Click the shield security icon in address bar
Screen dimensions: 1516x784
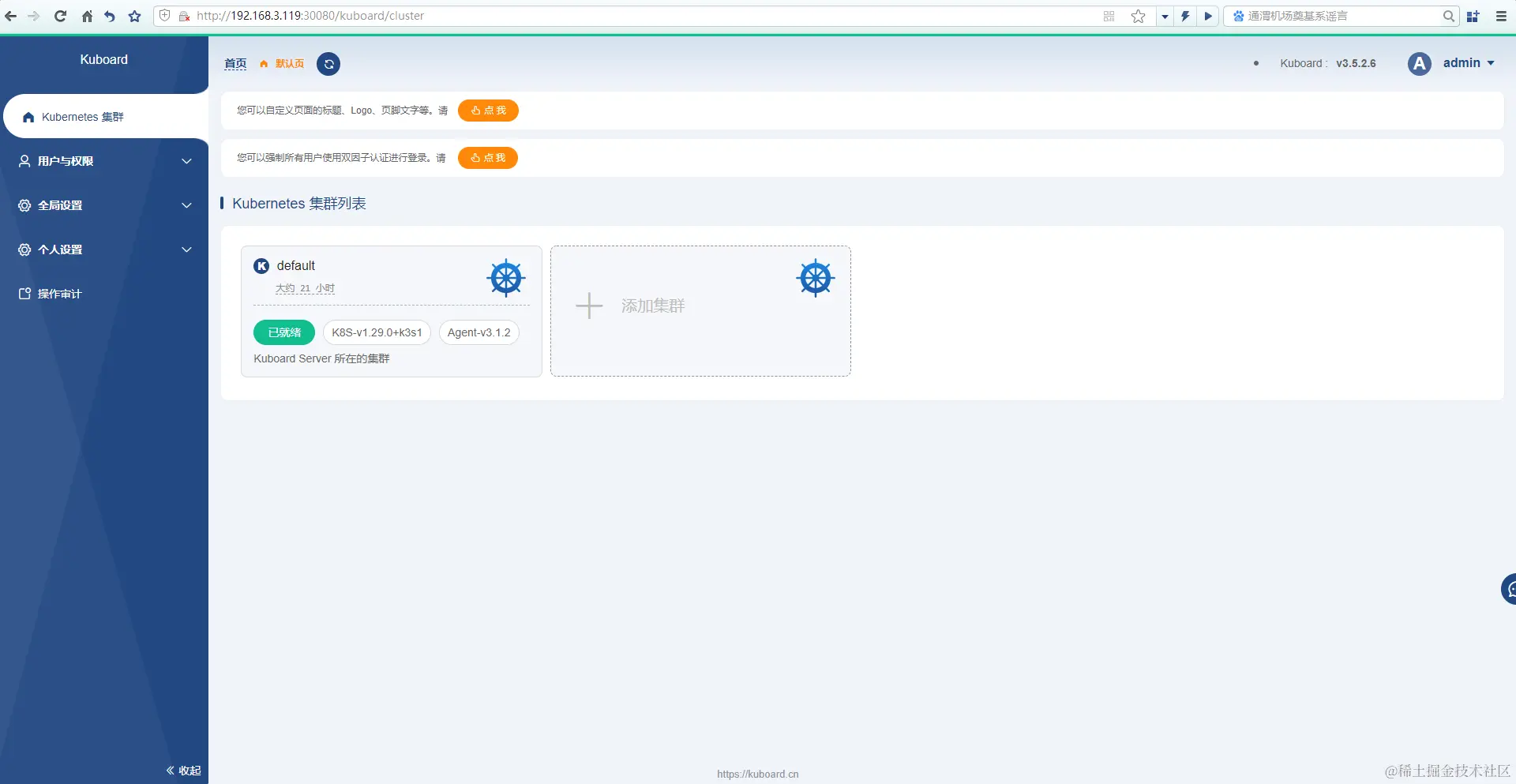pyautogui.click(x=165, y=16)
